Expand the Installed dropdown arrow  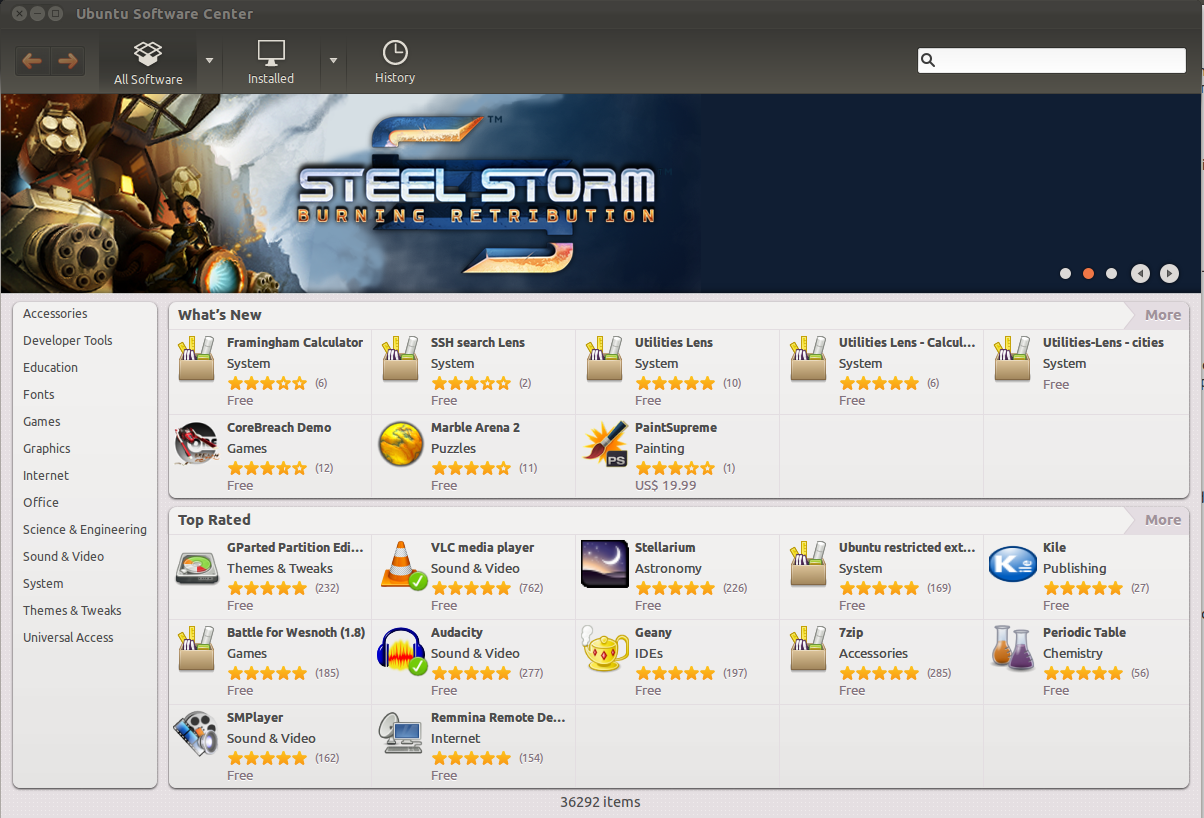coord(335,60)
